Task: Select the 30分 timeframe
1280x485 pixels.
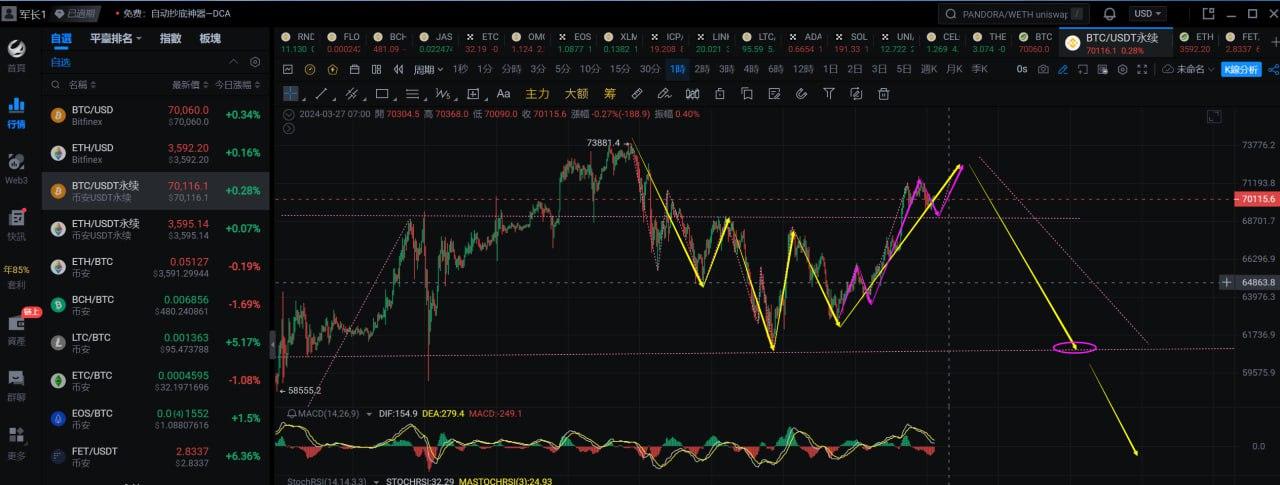Action: [650, 69]
